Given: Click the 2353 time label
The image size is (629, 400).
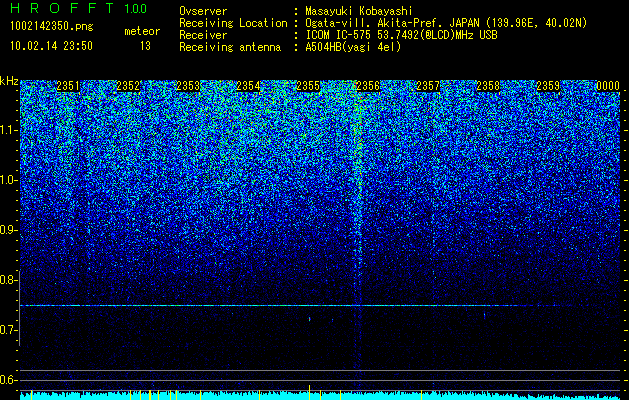Looking at the screenshot, I should tap(188, 86).
